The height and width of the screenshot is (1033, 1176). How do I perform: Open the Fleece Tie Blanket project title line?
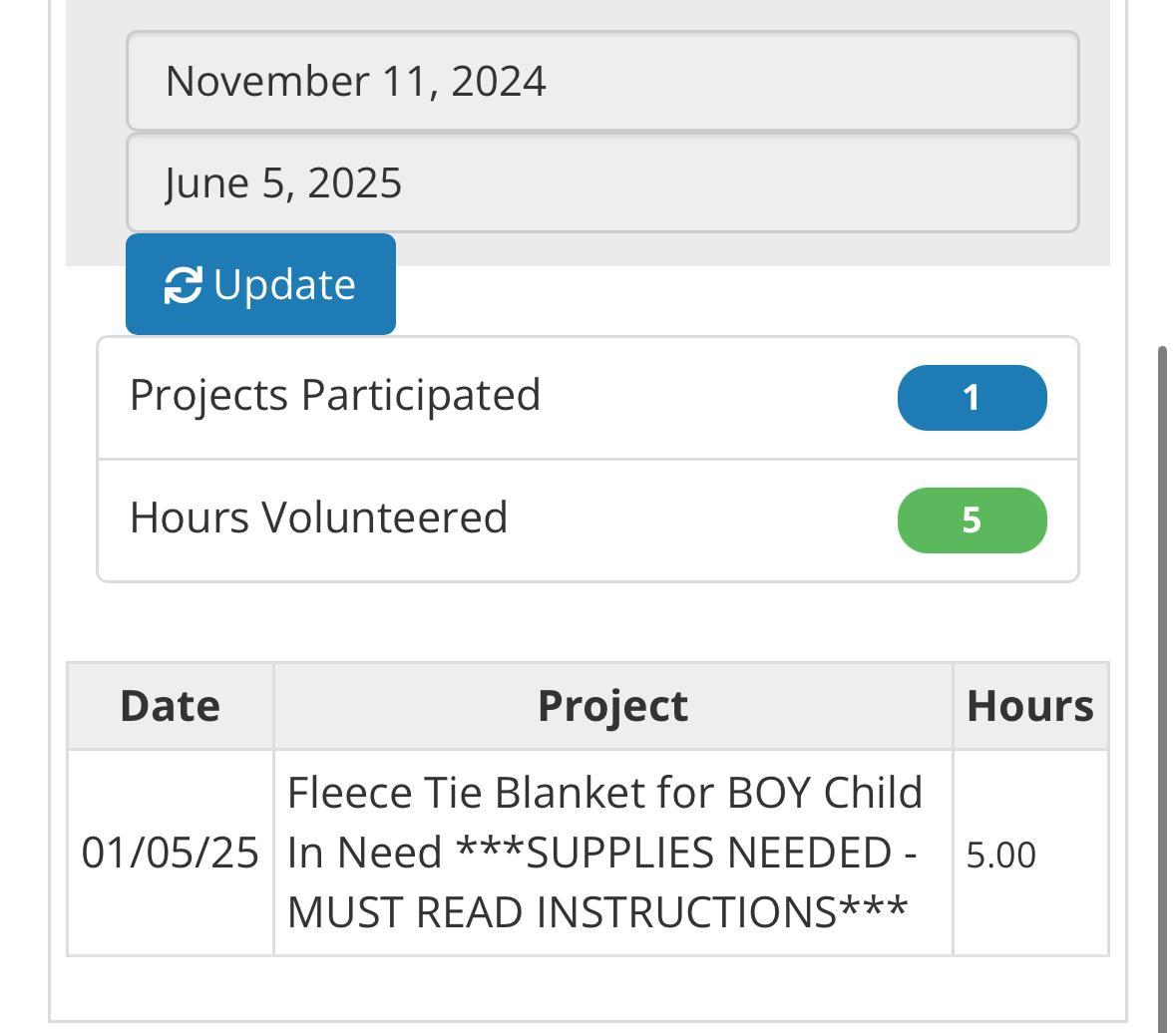click(x=604, y=794)
